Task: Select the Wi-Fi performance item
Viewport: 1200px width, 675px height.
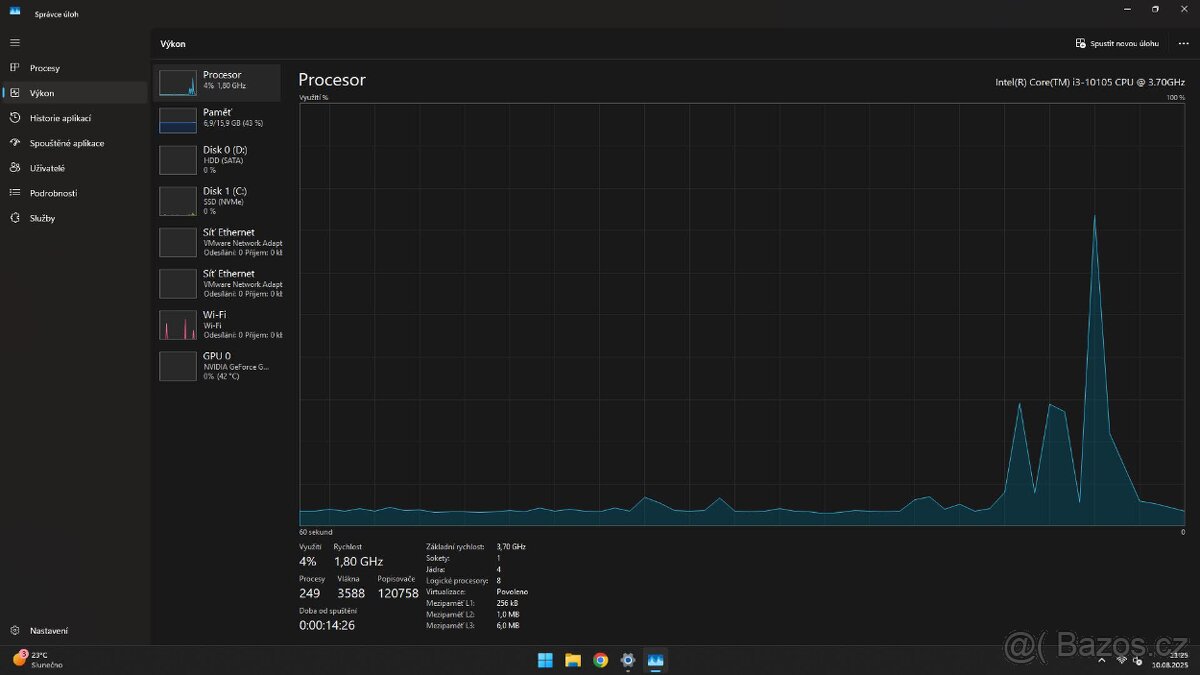Action: [x=218, y=325]
